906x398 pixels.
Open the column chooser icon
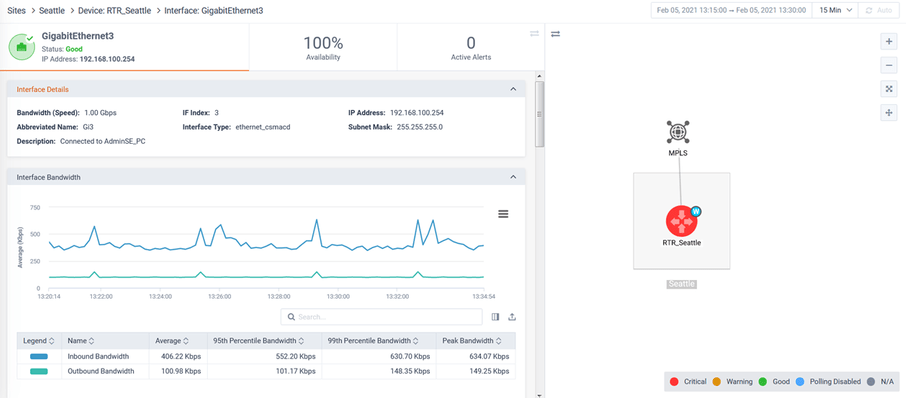click(x=495, y=317)
